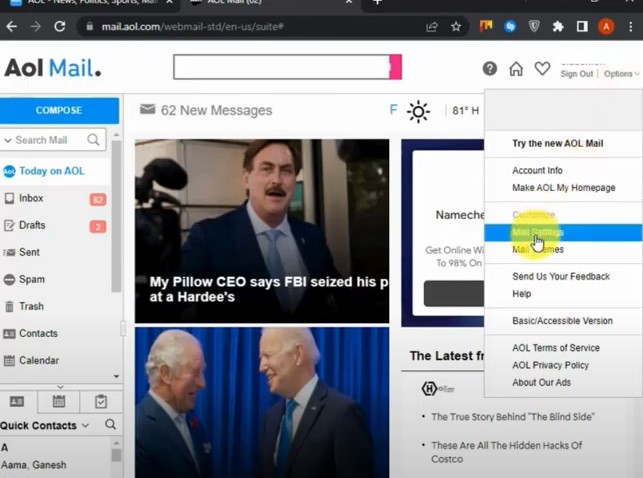Choose Customize in the Options menu
Screen dimensions: 643x478
point(534,215)
